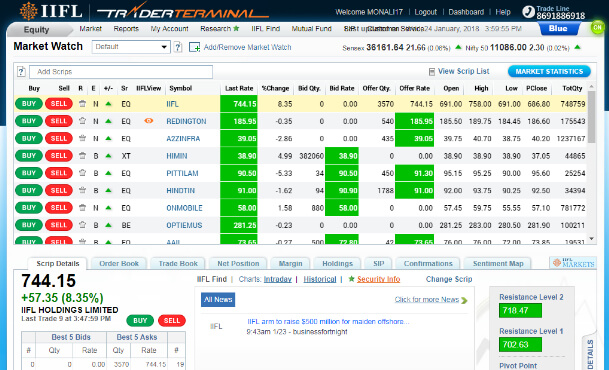609x370 pixels.
Task: Click the REDINGTON row green up arrow
Action: point(108,121)
